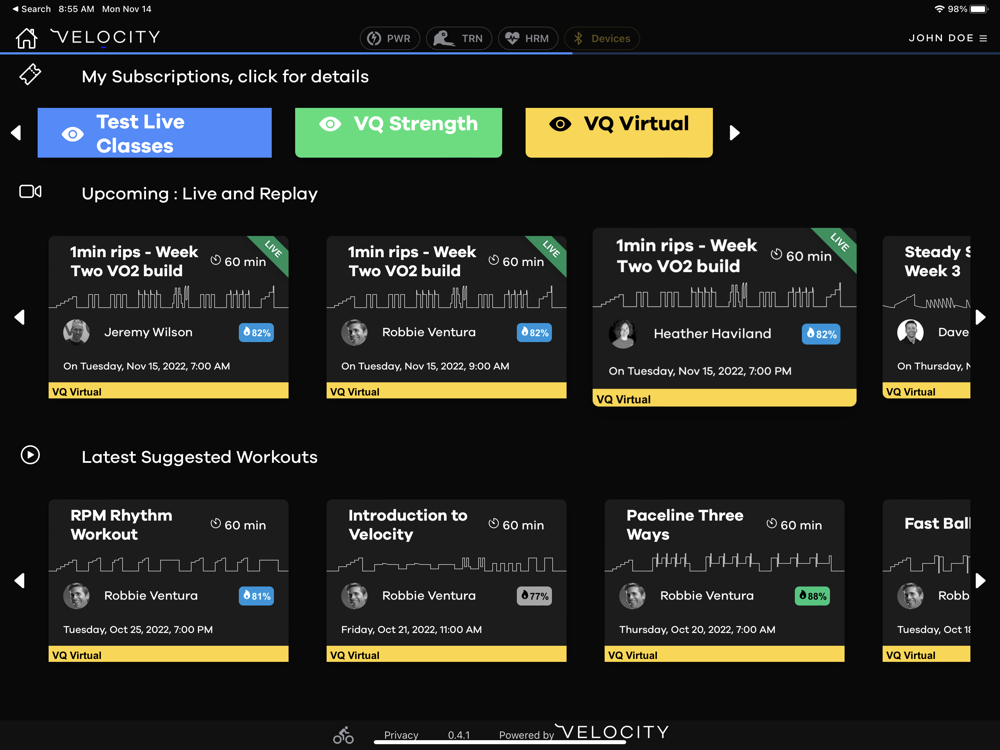Click the workout profile graph on Paceline Three Ways

coord(724,562)
